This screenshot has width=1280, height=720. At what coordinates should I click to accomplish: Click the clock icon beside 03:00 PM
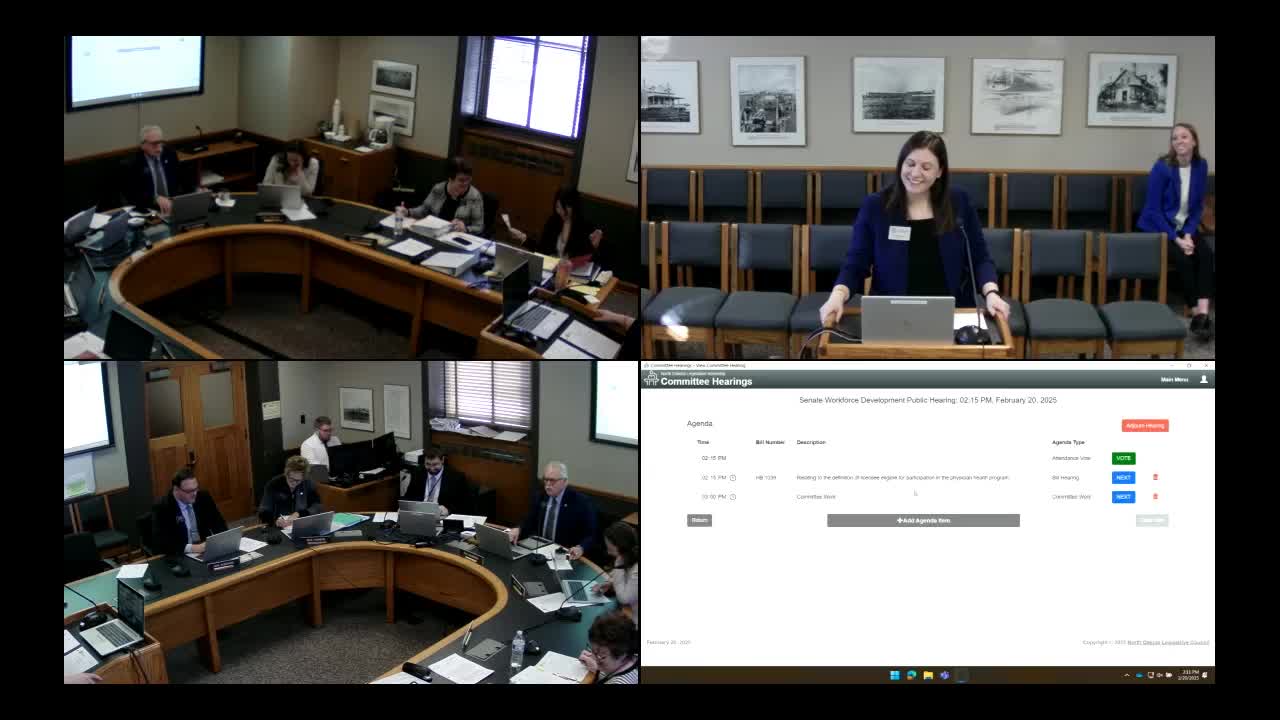[733, 497]
